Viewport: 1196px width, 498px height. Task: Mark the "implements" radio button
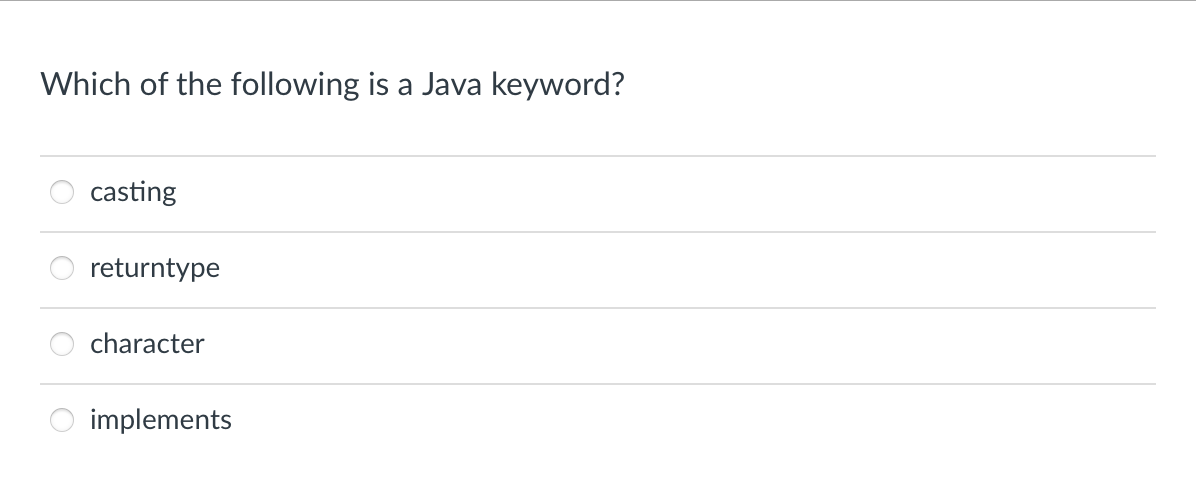pos(63,420)
